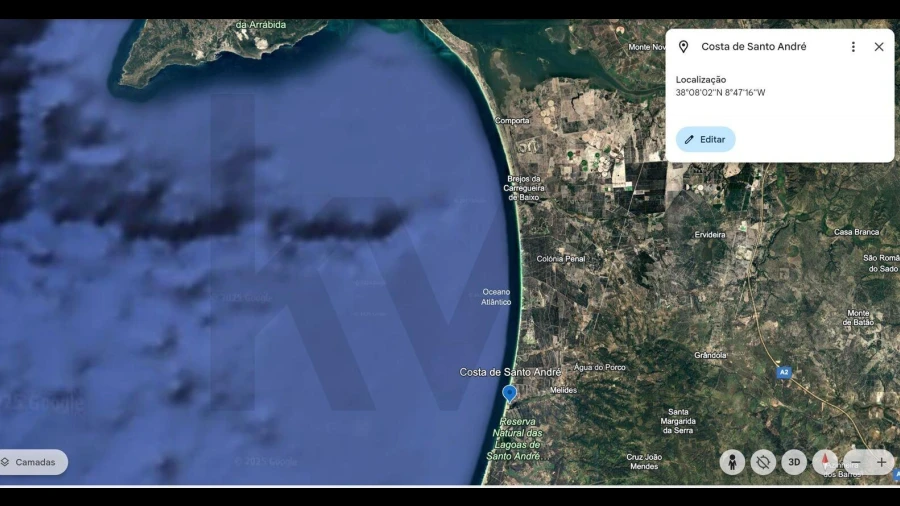The height and width of the screenshot is (506, 900).
Task: Click the location pin icon in the card header
Action: [684, 47]
